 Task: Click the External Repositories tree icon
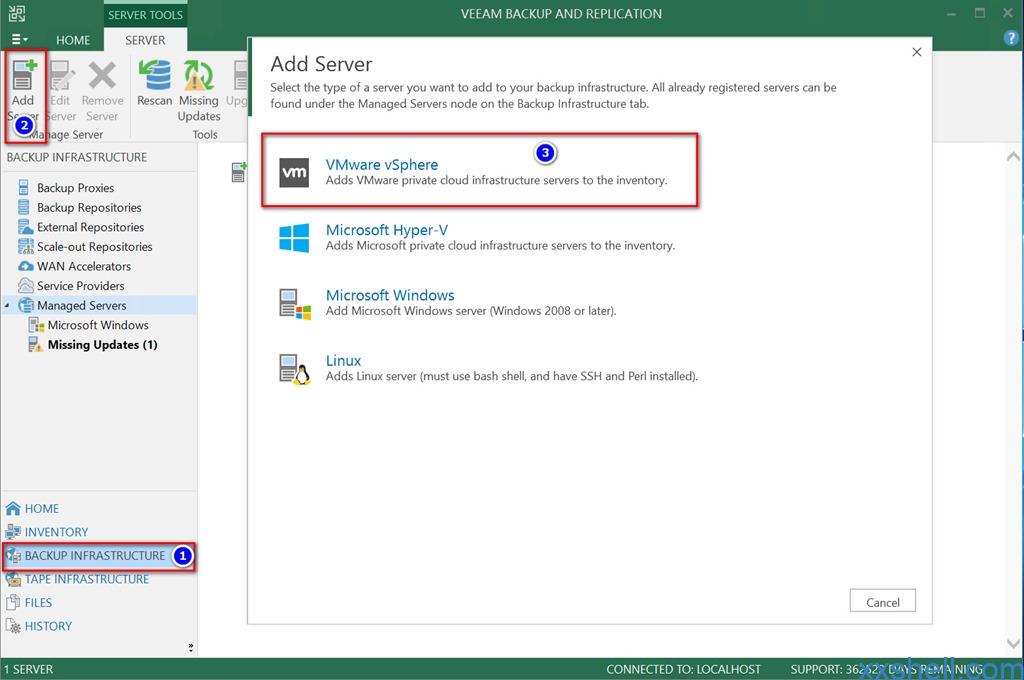pyautogui.click(x=25, y=227)
